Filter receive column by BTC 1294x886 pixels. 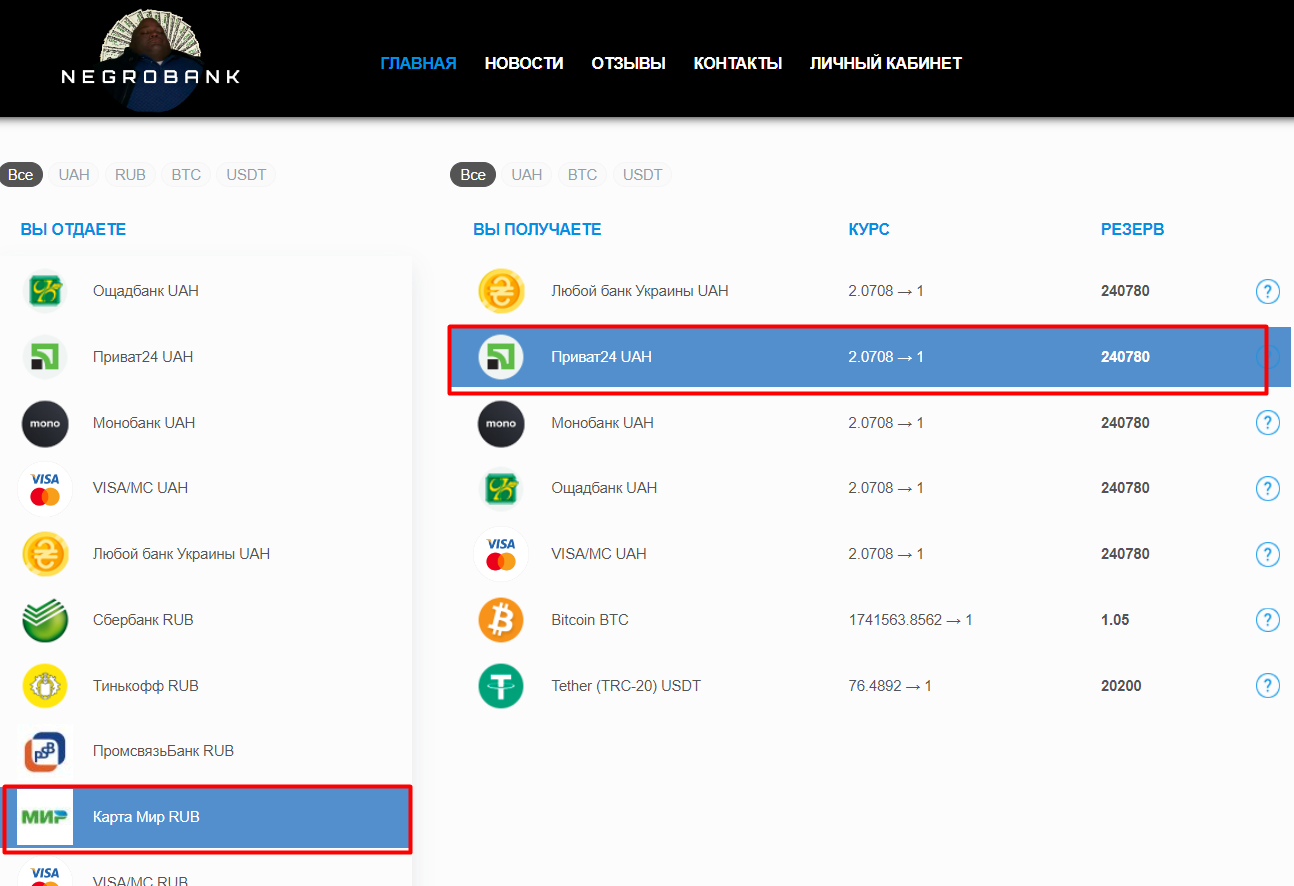tap(582, 175)
